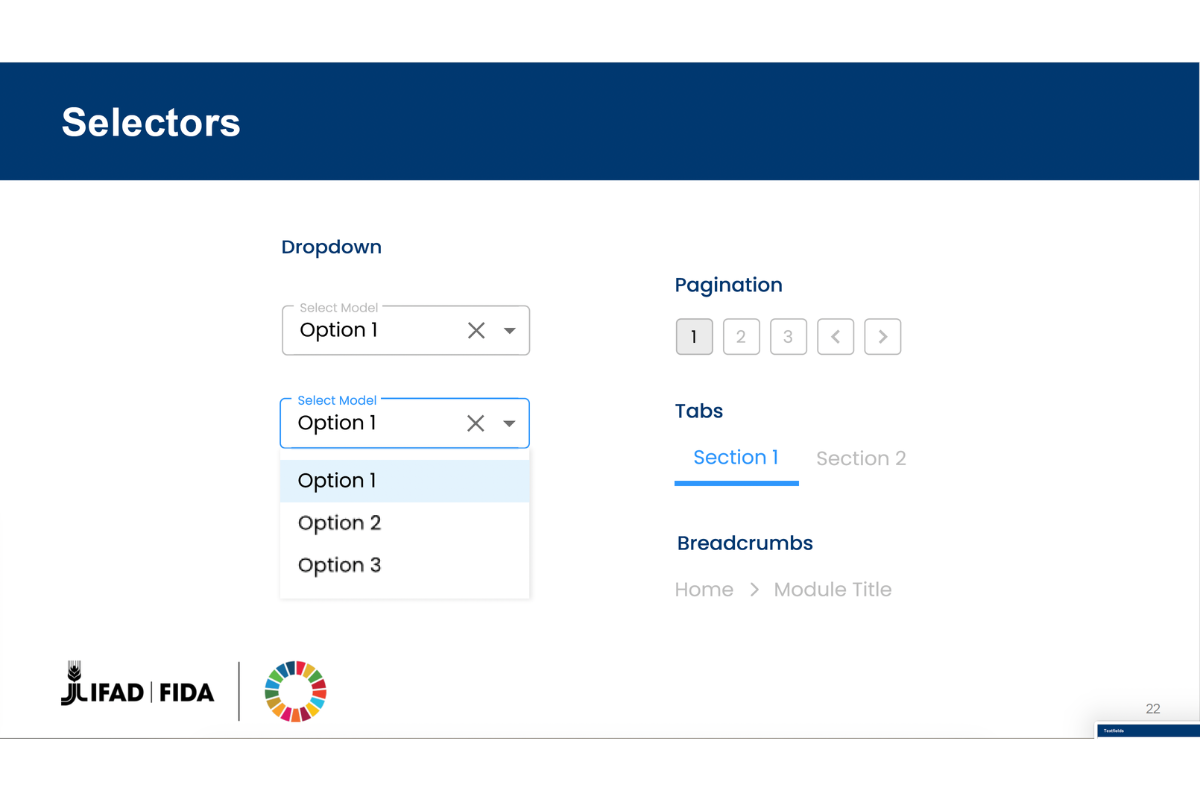This screenshot has height=800, width=1200.
Task: Clear the upper Select Model dropdown selection
Action: 476,331
